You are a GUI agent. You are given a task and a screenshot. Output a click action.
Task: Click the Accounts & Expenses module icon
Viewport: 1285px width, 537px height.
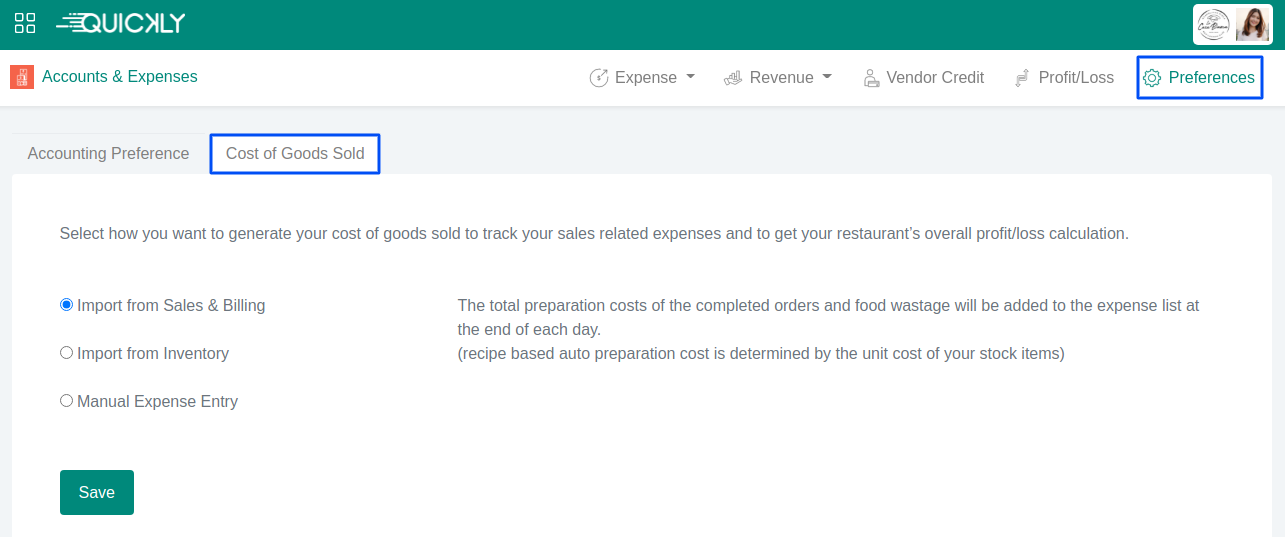22,77
